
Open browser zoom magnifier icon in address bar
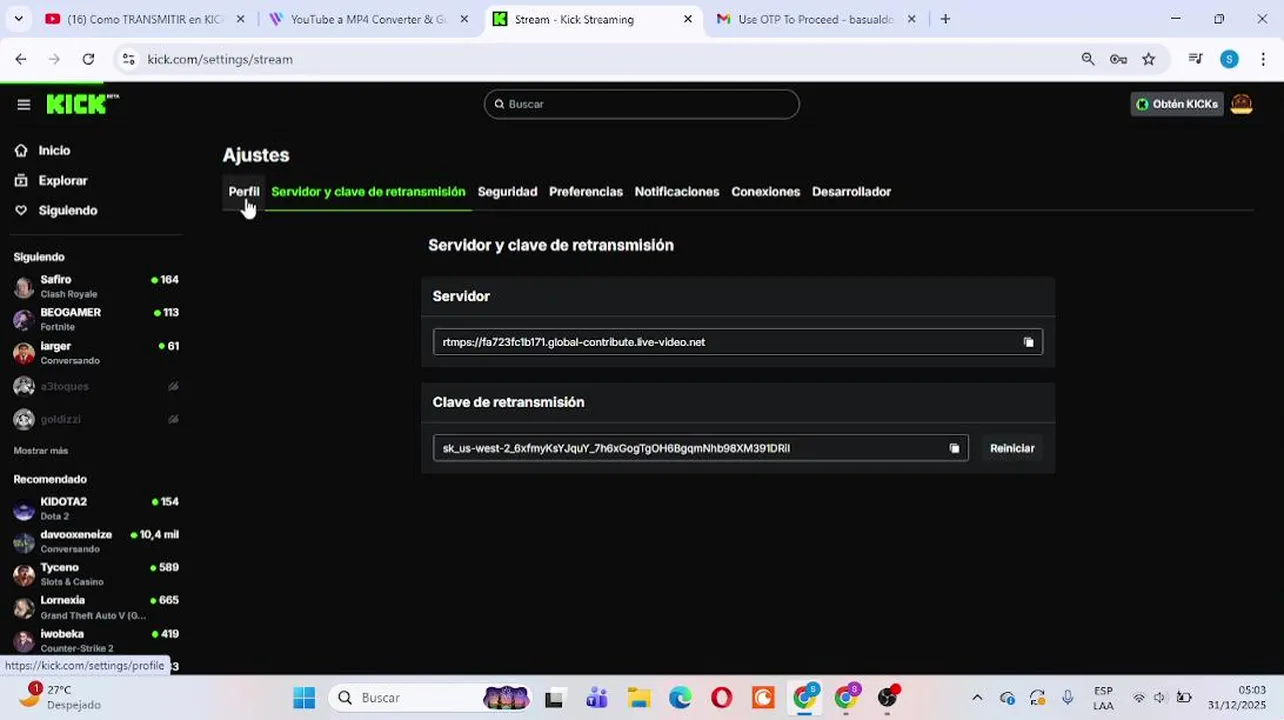1088,59
